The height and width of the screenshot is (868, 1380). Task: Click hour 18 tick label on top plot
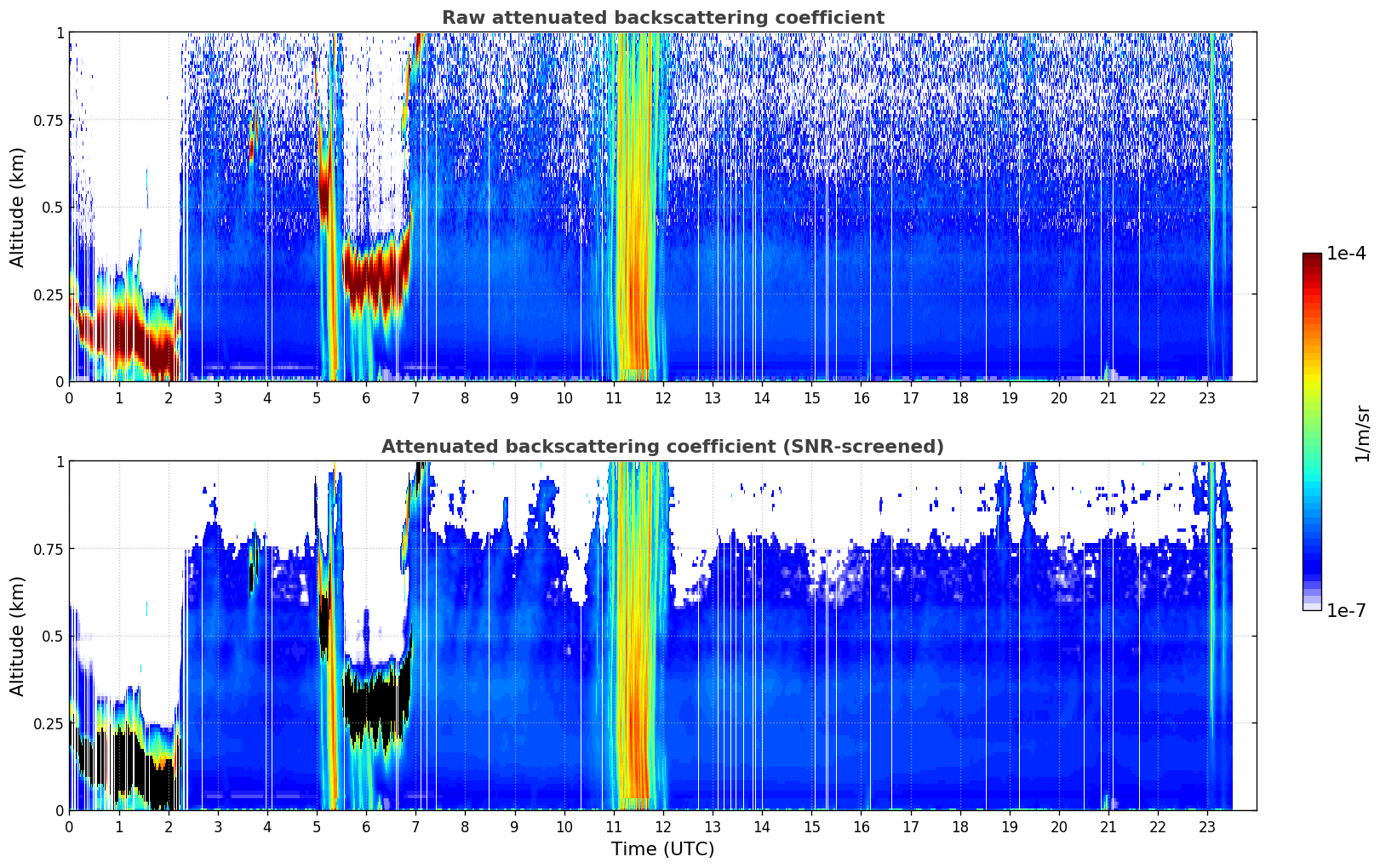point(959,398)
